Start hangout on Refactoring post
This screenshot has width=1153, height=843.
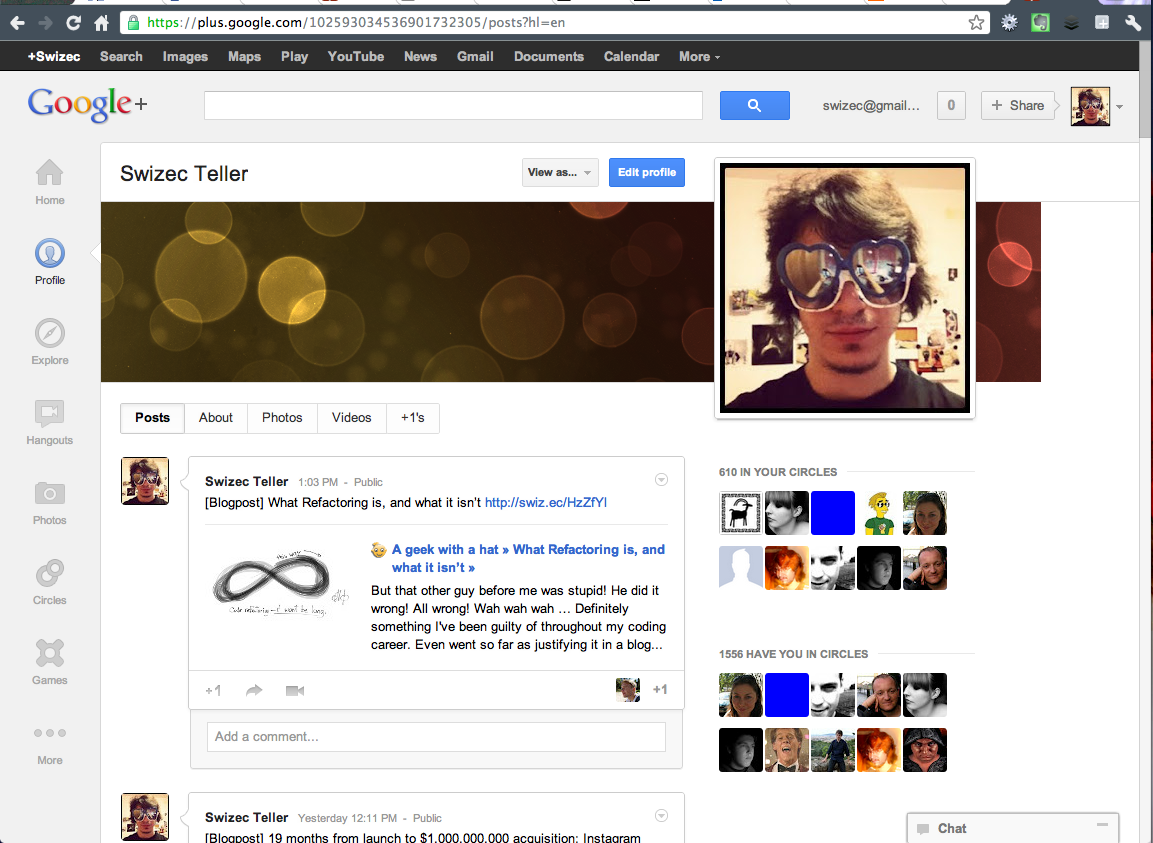click(x=295, y=691)
